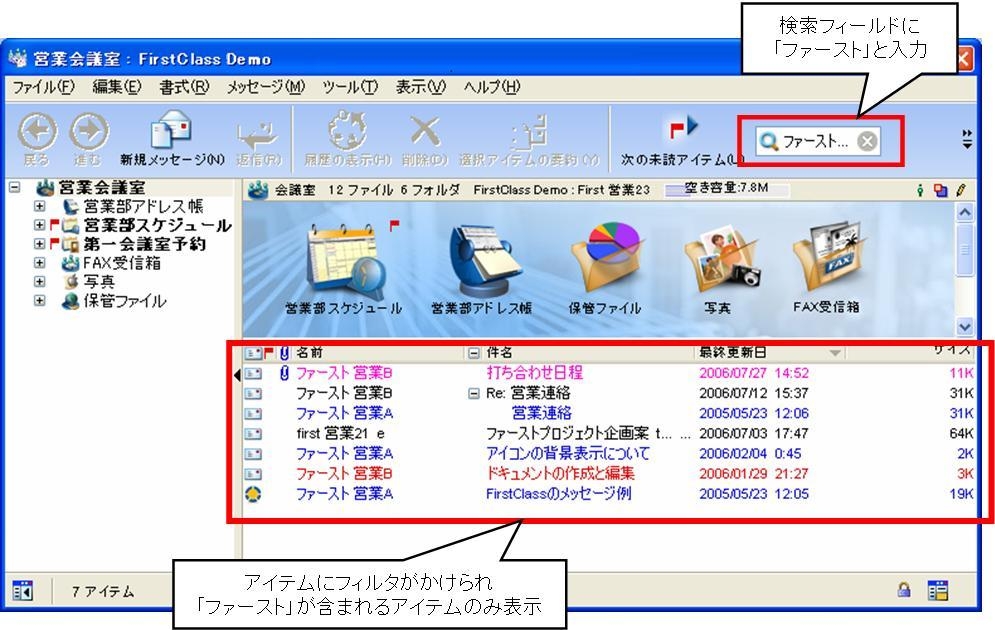Click the green figure icon in summary bar
995x630 pixels.
[920, 190]
